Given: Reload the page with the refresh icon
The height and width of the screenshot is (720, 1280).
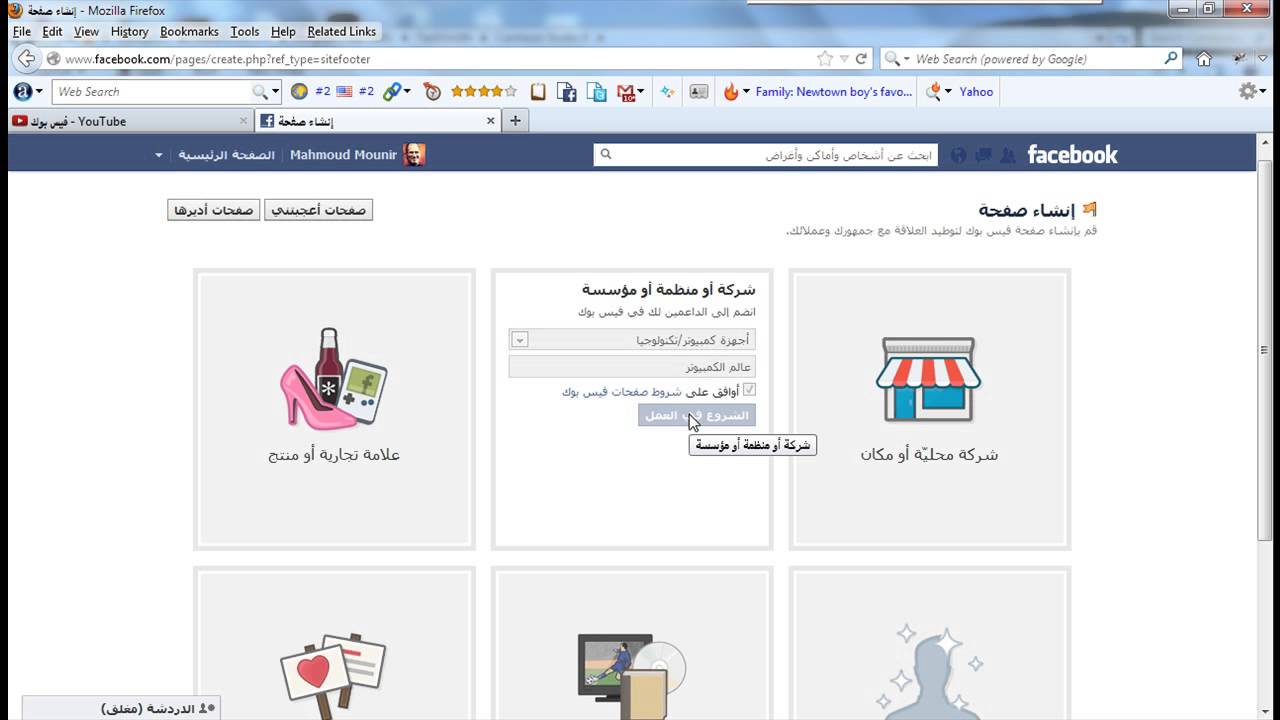Looking at the screenshot, I should 861,59.
